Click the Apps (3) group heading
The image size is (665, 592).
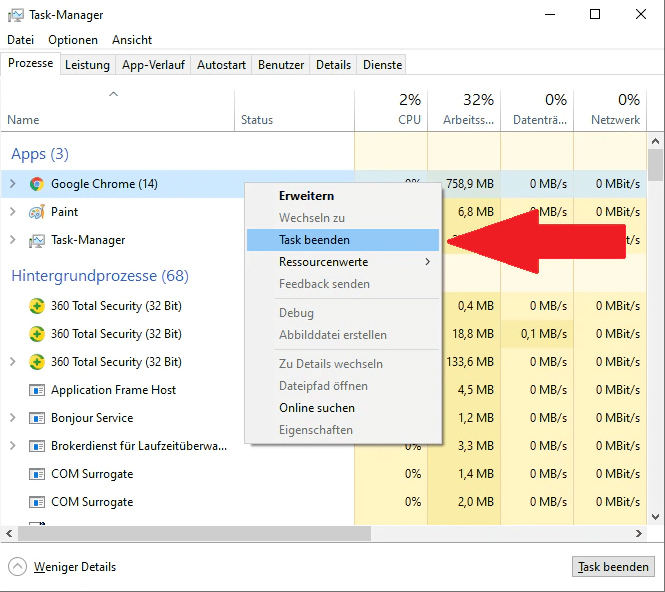(x=40, y=154)
